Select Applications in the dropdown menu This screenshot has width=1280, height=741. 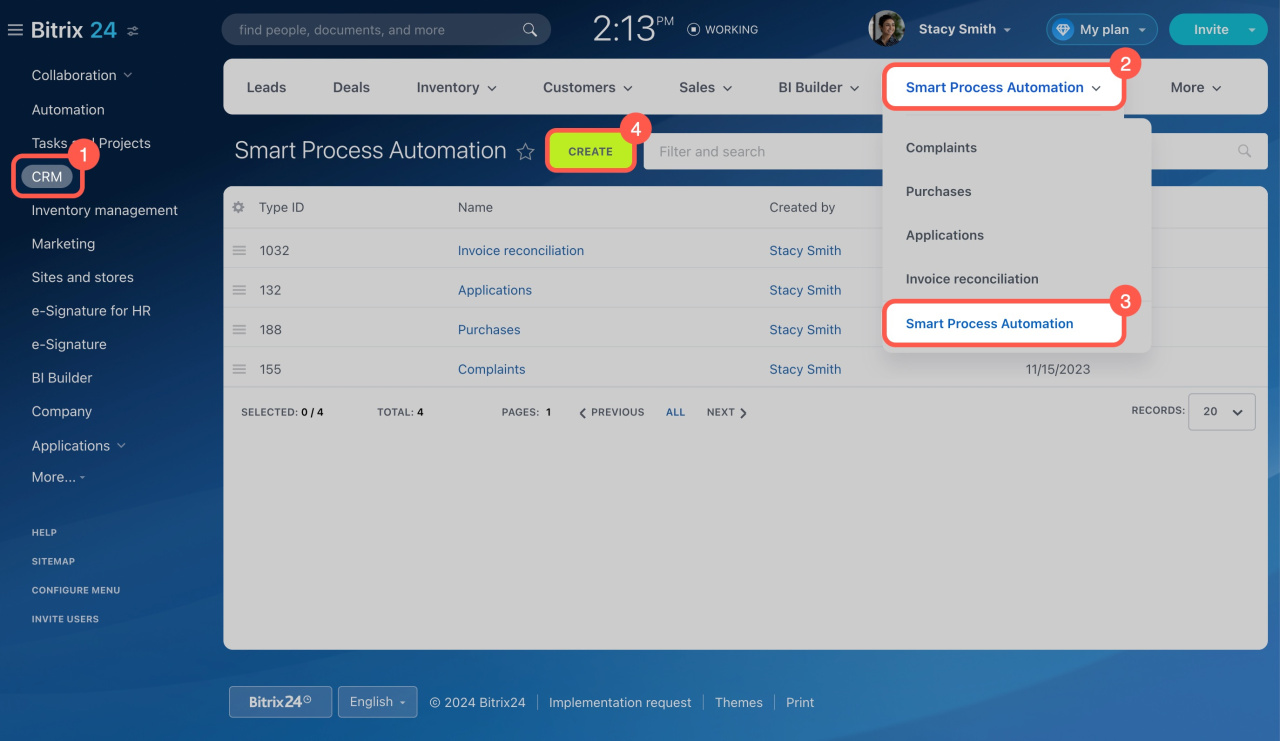coord(944,235)
